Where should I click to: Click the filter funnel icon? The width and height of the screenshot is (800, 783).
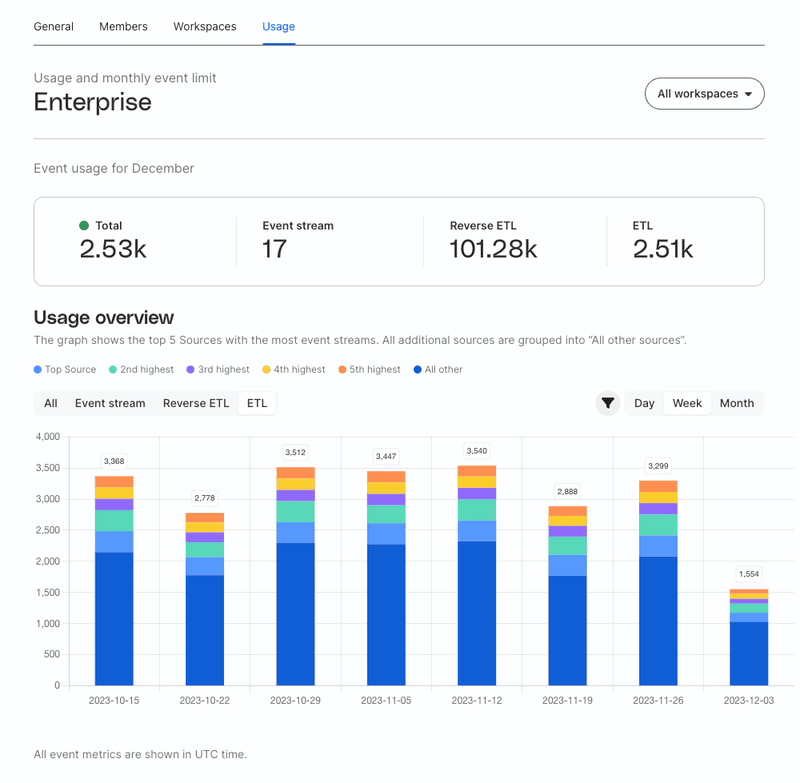[608, 403]
